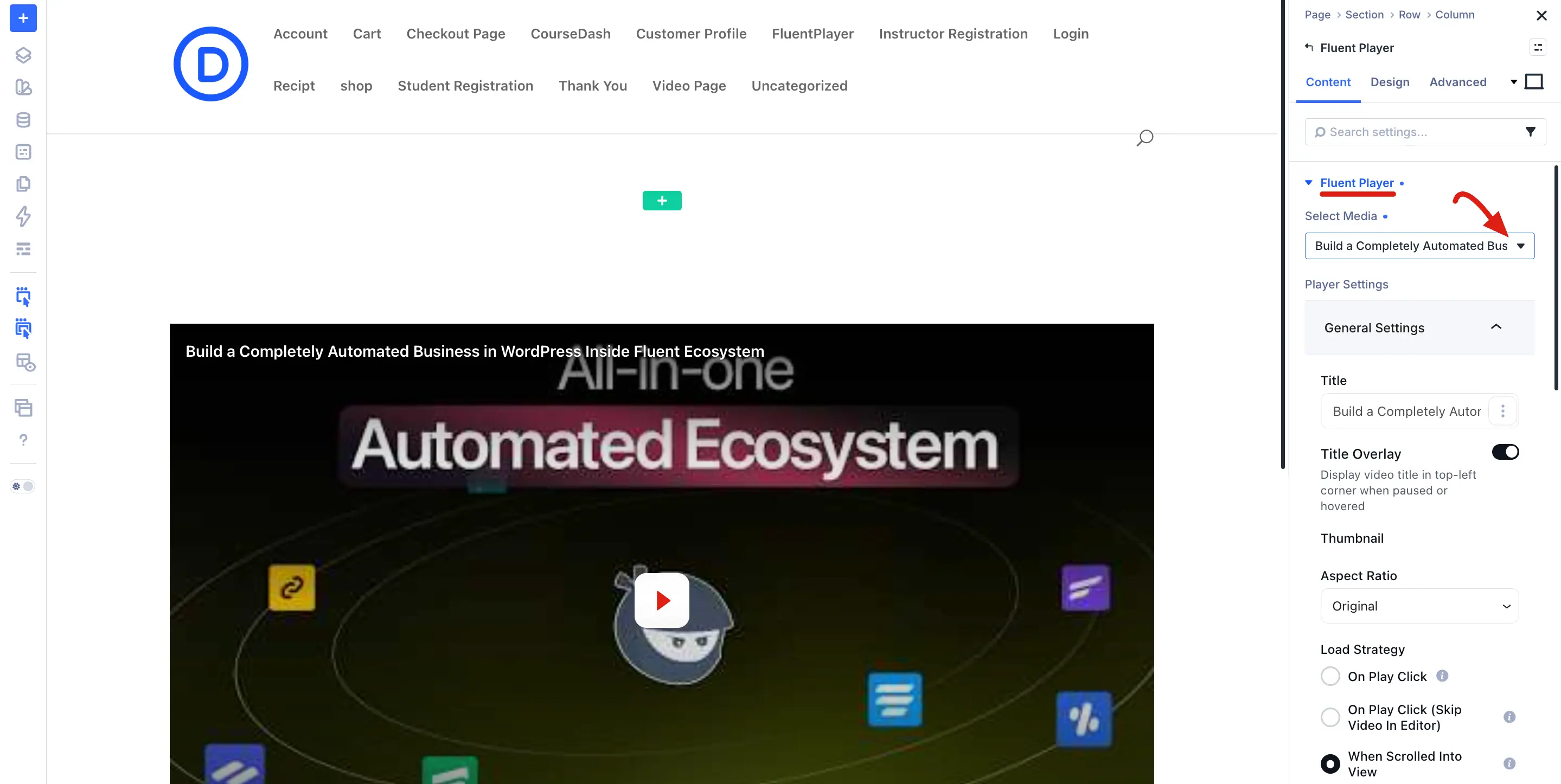Screen dimensions: 1561x784
Task: Click the Column breadcrumb
Action: [x=1454, y=15]
